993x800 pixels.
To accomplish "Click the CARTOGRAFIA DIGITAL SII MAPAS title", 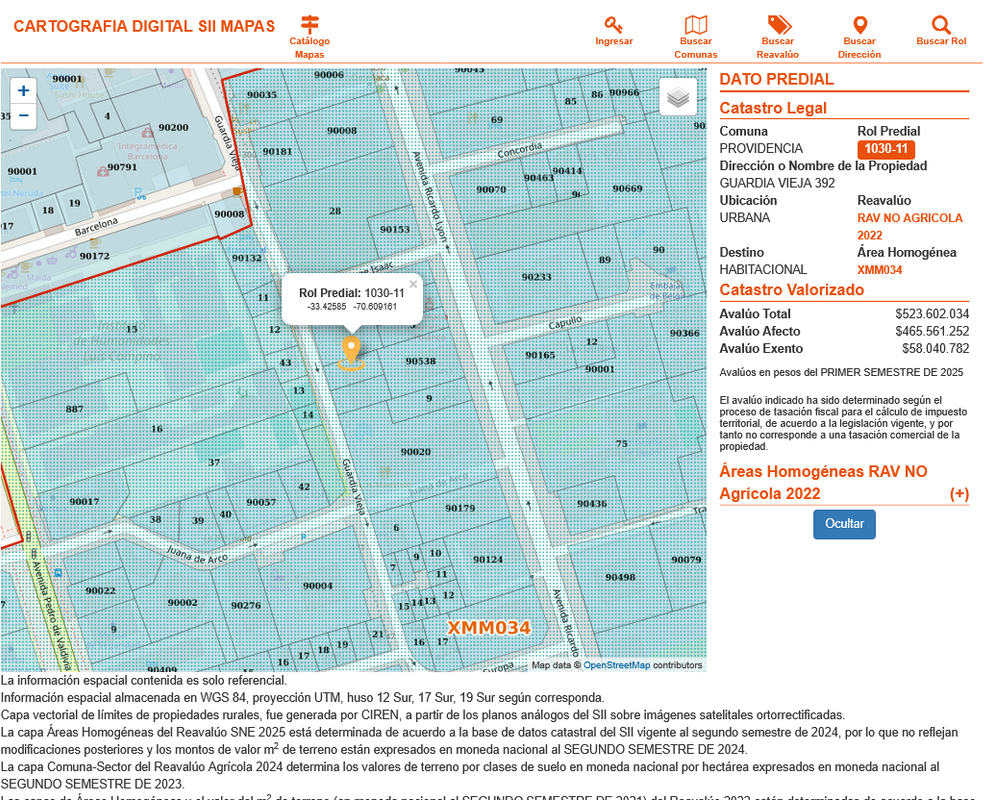I will click(x=144, y=26).
